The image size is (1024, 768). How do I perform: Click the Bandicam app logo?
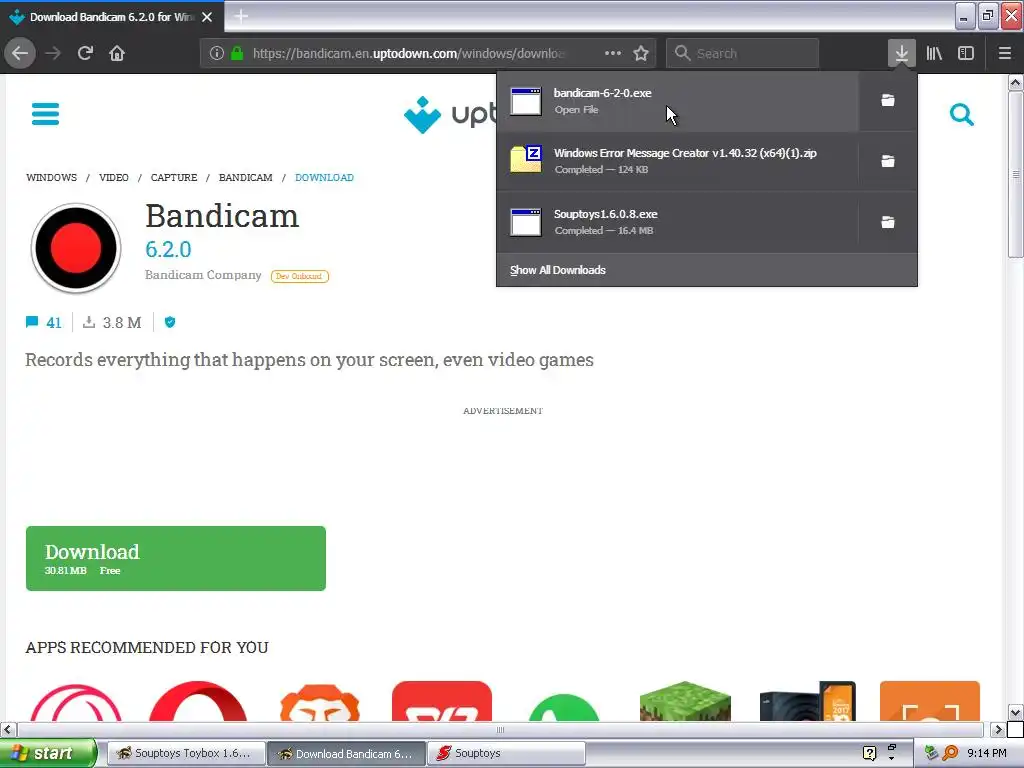pyautogui.click(x=76, y=248)
